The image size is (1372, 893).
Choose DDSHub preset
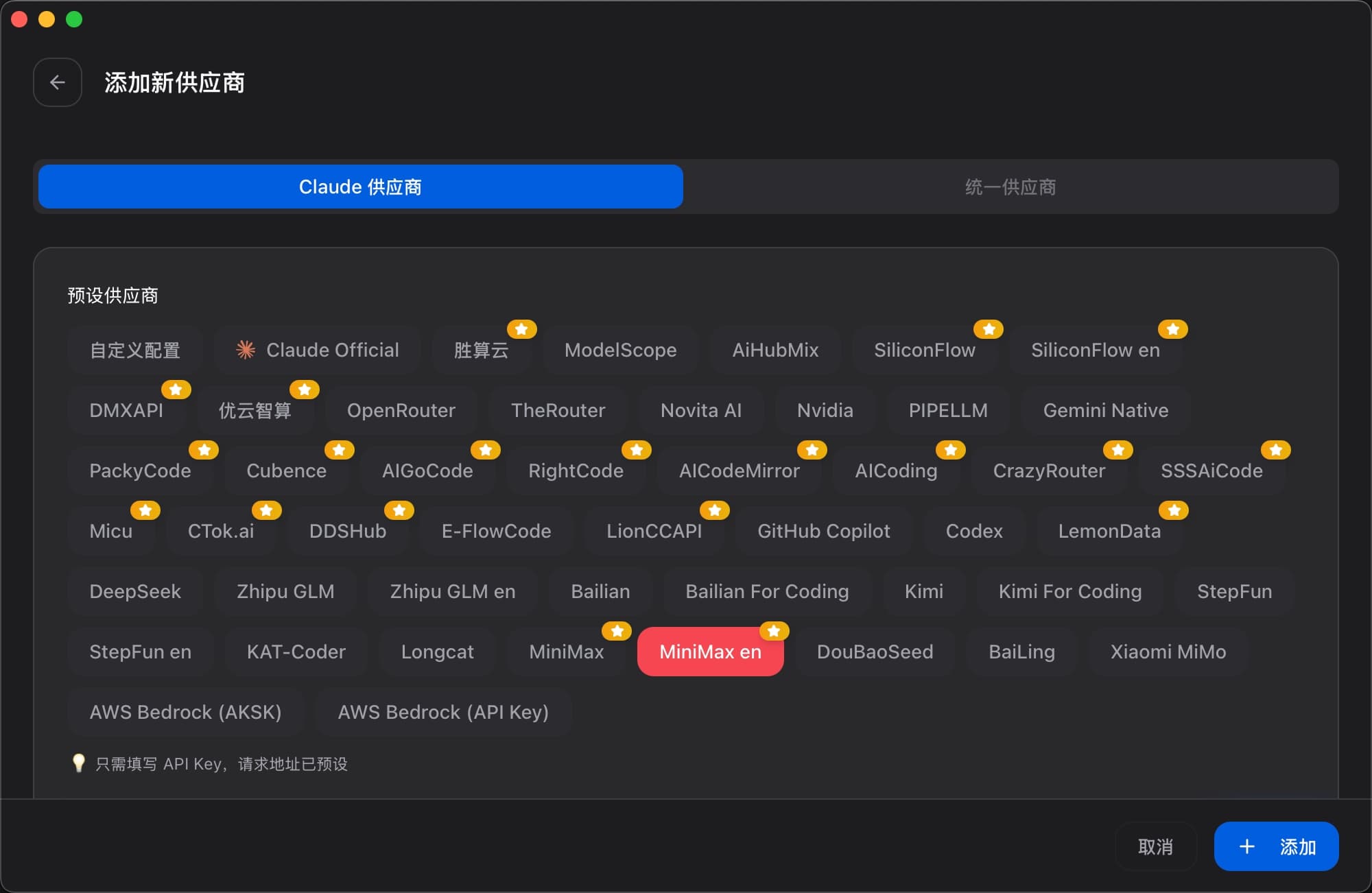tap(348, 531)
